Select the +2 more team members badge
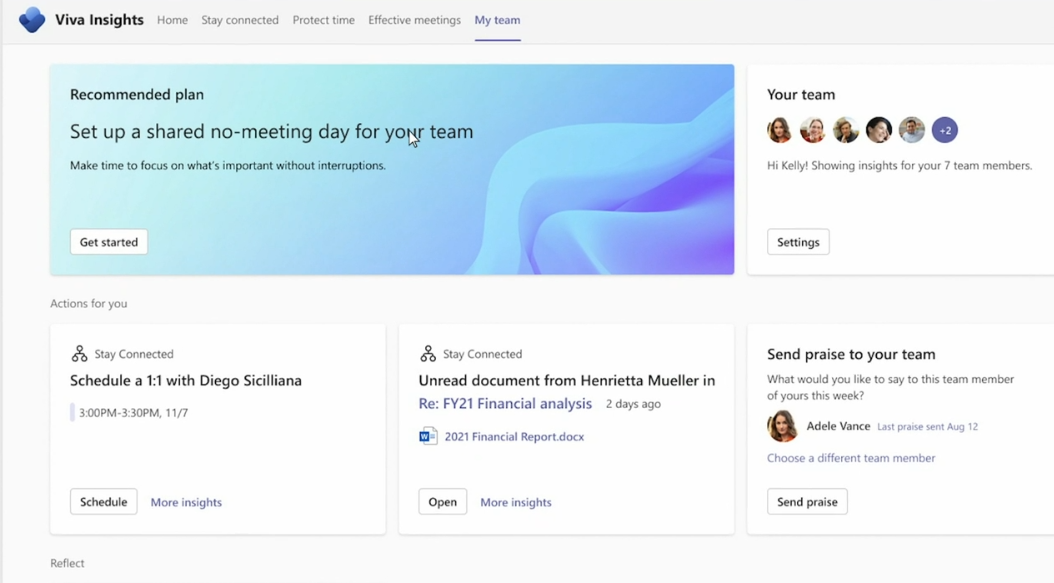The image size is (1054, 583). 944,130
